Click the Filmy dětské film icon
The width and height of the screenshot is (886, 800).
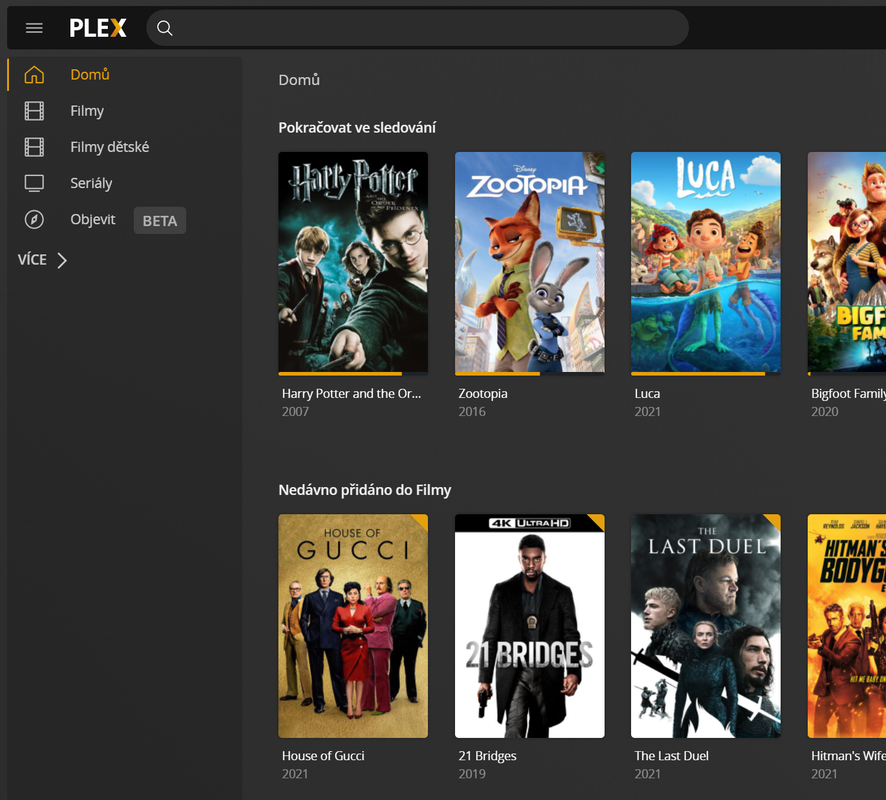click(x=34, y=147)
